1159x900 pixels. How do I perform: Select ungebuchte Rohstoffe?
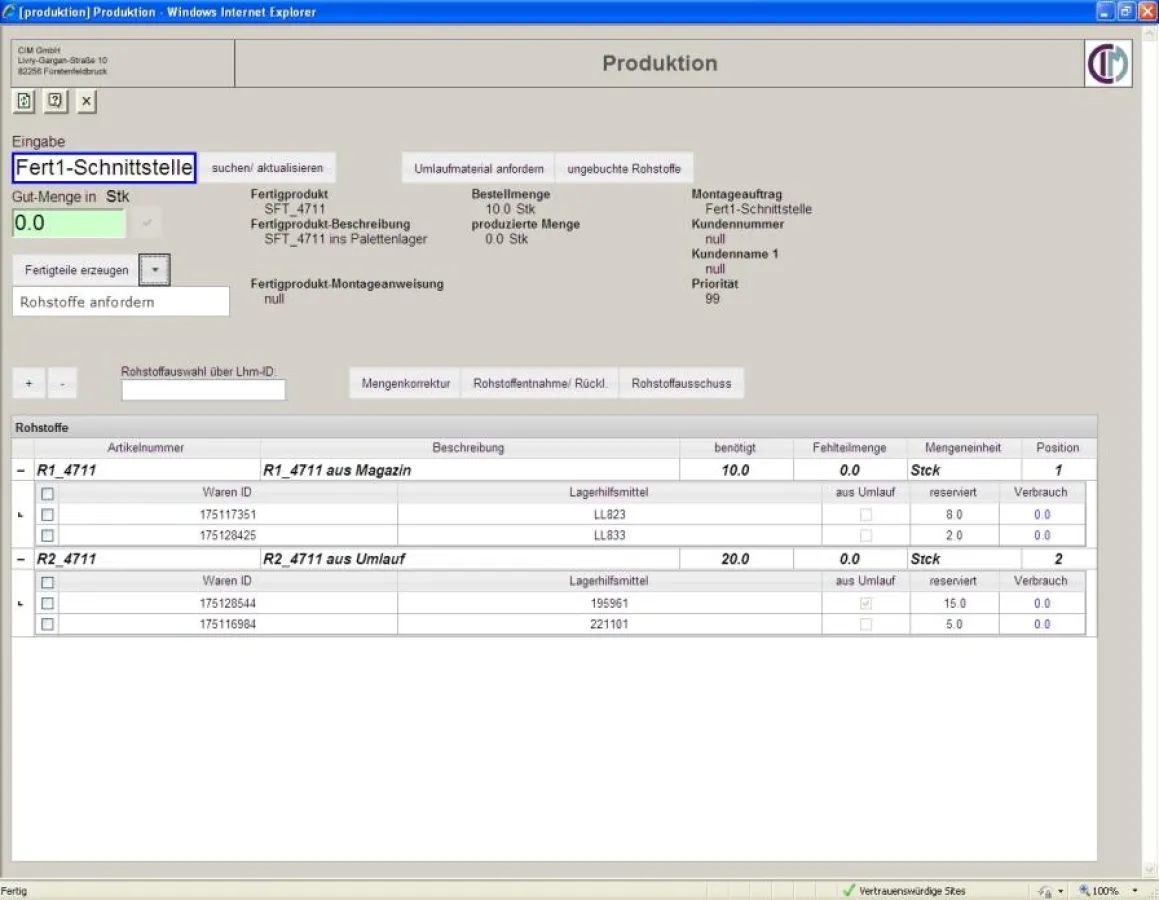click(624, 167)
